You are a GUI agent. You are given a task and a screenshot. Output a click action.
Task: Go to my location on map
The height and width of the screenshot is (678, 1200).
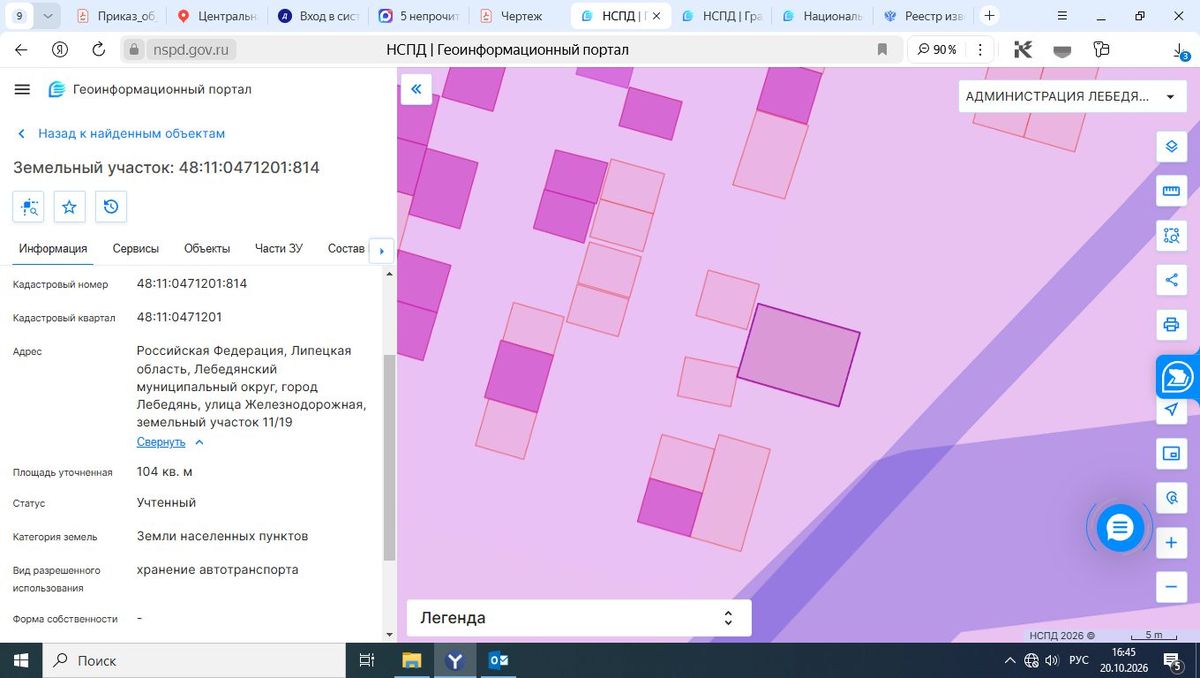point(1171,410)
